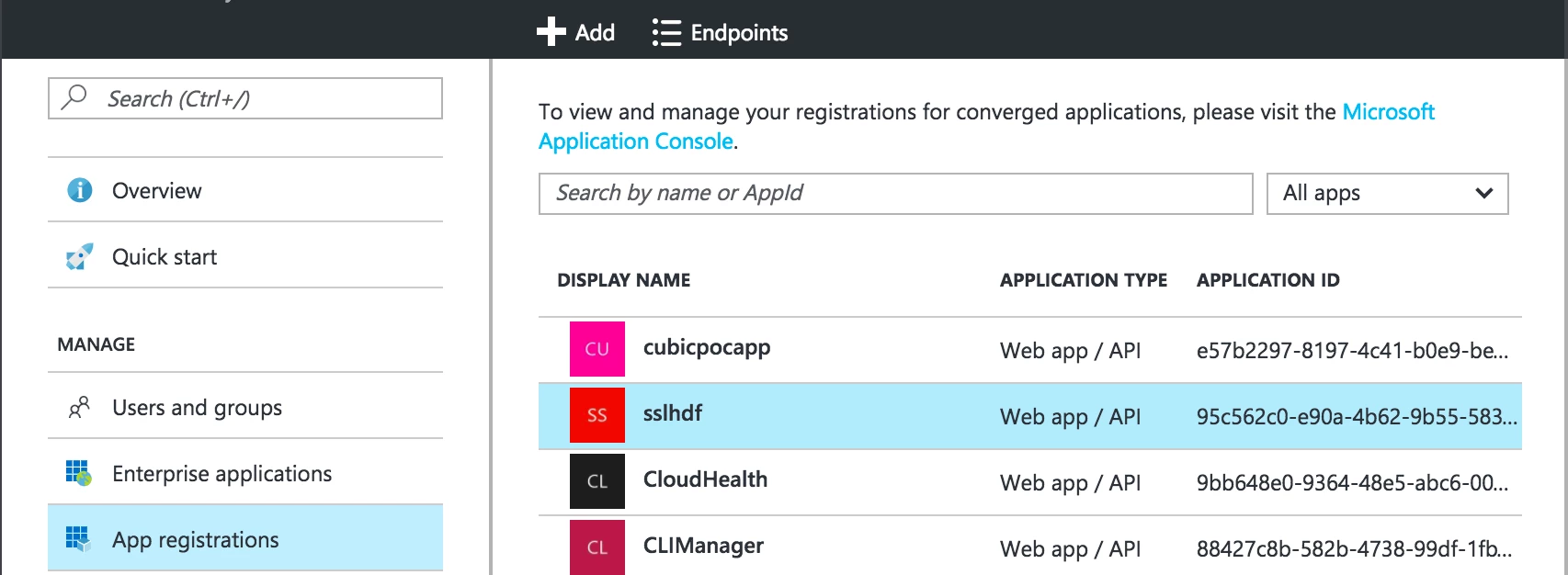Open the CLIManager registration
Screen dimensions: 1568x575
click(x=703, y=546)
